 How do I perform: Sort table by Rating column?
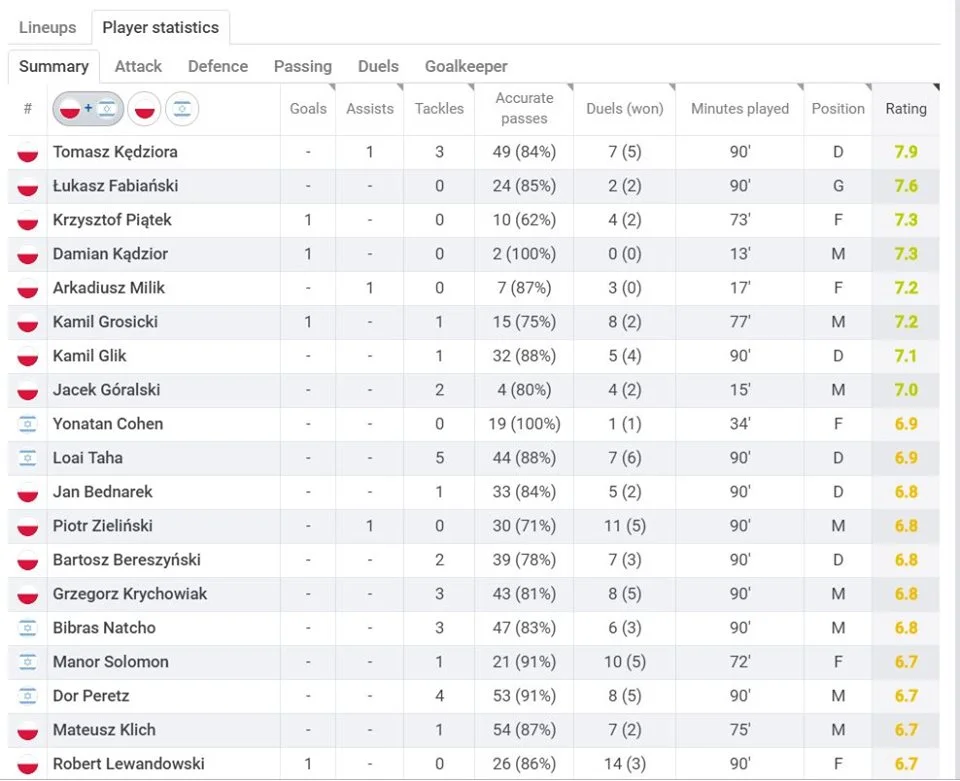pyautogui.click(x=906, y=109)
